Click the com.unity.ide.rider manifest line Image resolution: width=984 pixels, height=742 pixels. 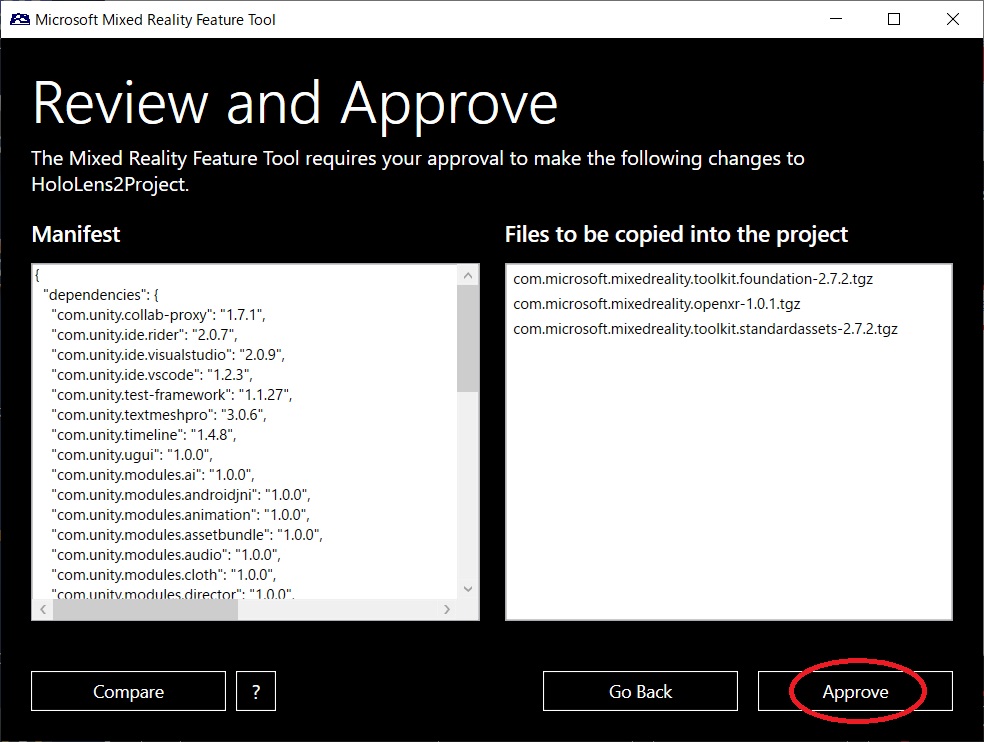pos(144,335)
